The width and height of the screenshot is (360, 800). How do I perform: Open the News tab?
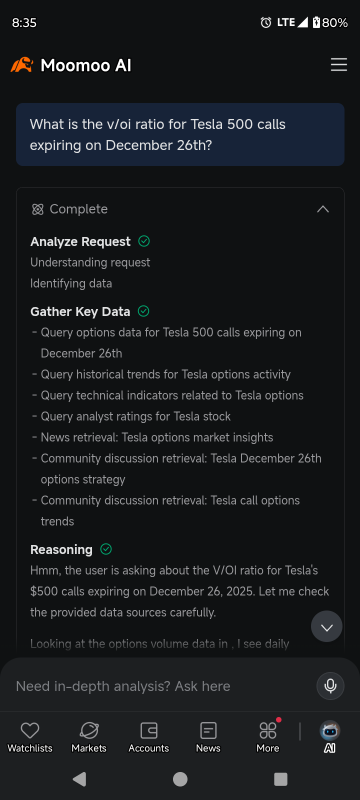[x=208, y=737]
